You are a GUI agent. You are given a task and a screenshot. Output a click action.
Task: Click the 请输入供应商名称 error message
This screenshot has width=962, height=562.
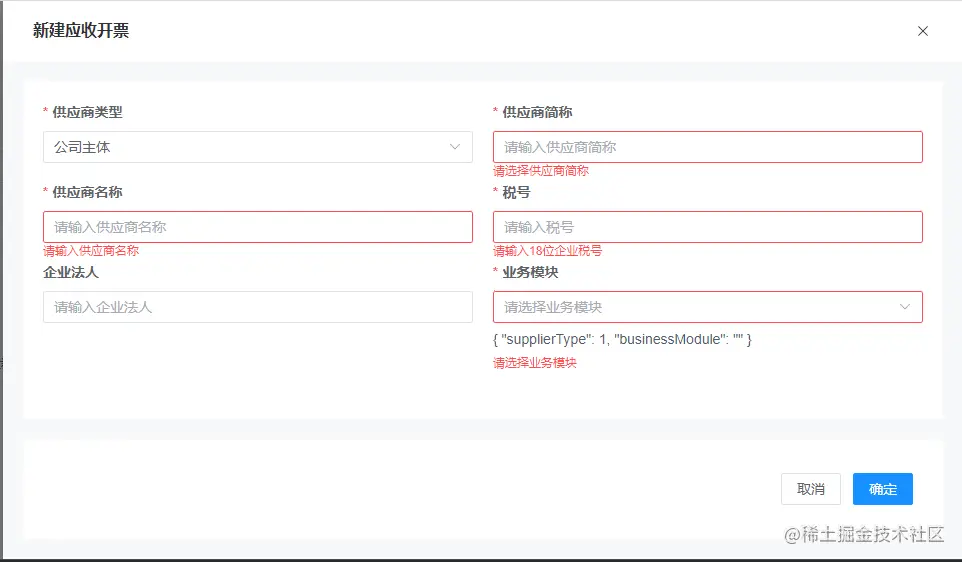coord(91,250)
